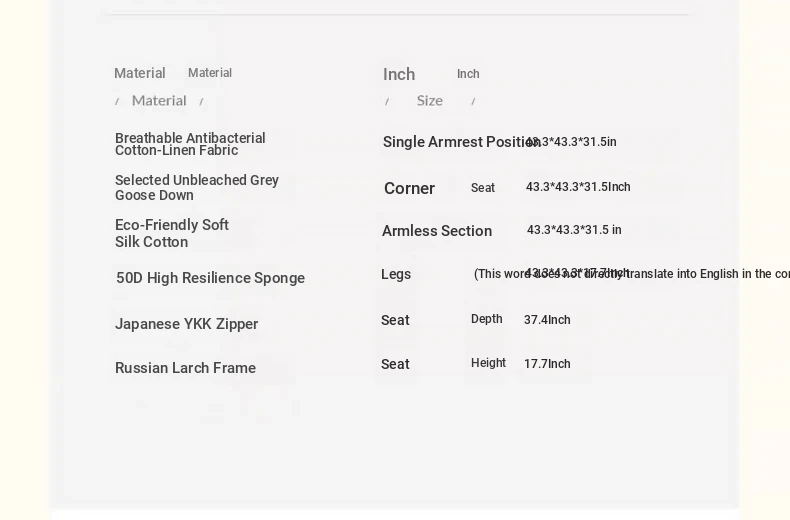Click the 50D High Resilience Sponge entry

[x=210, y=278]
